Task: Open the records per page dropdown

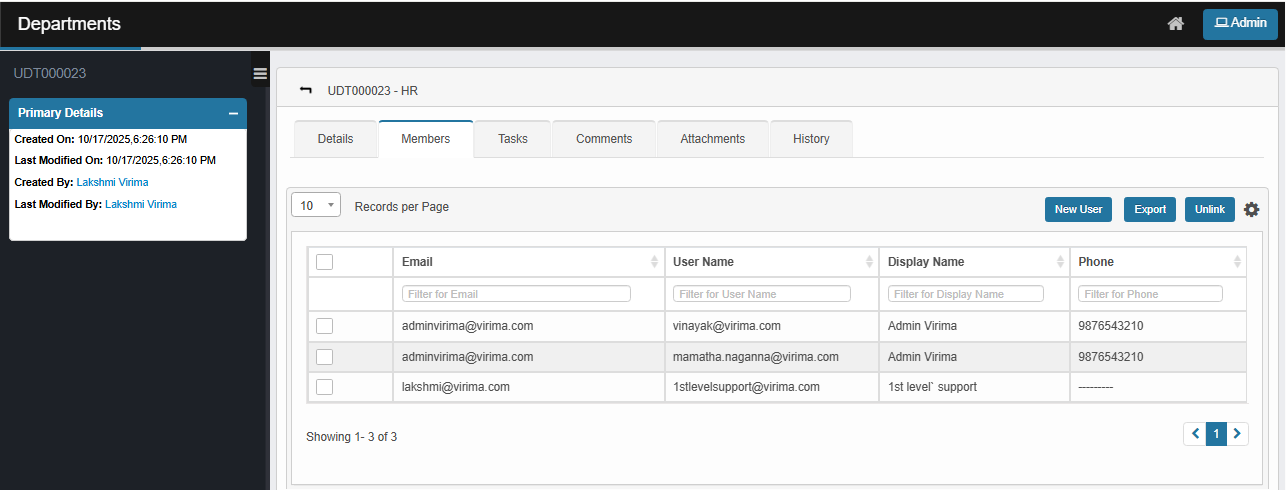Action: pos(316,205)
